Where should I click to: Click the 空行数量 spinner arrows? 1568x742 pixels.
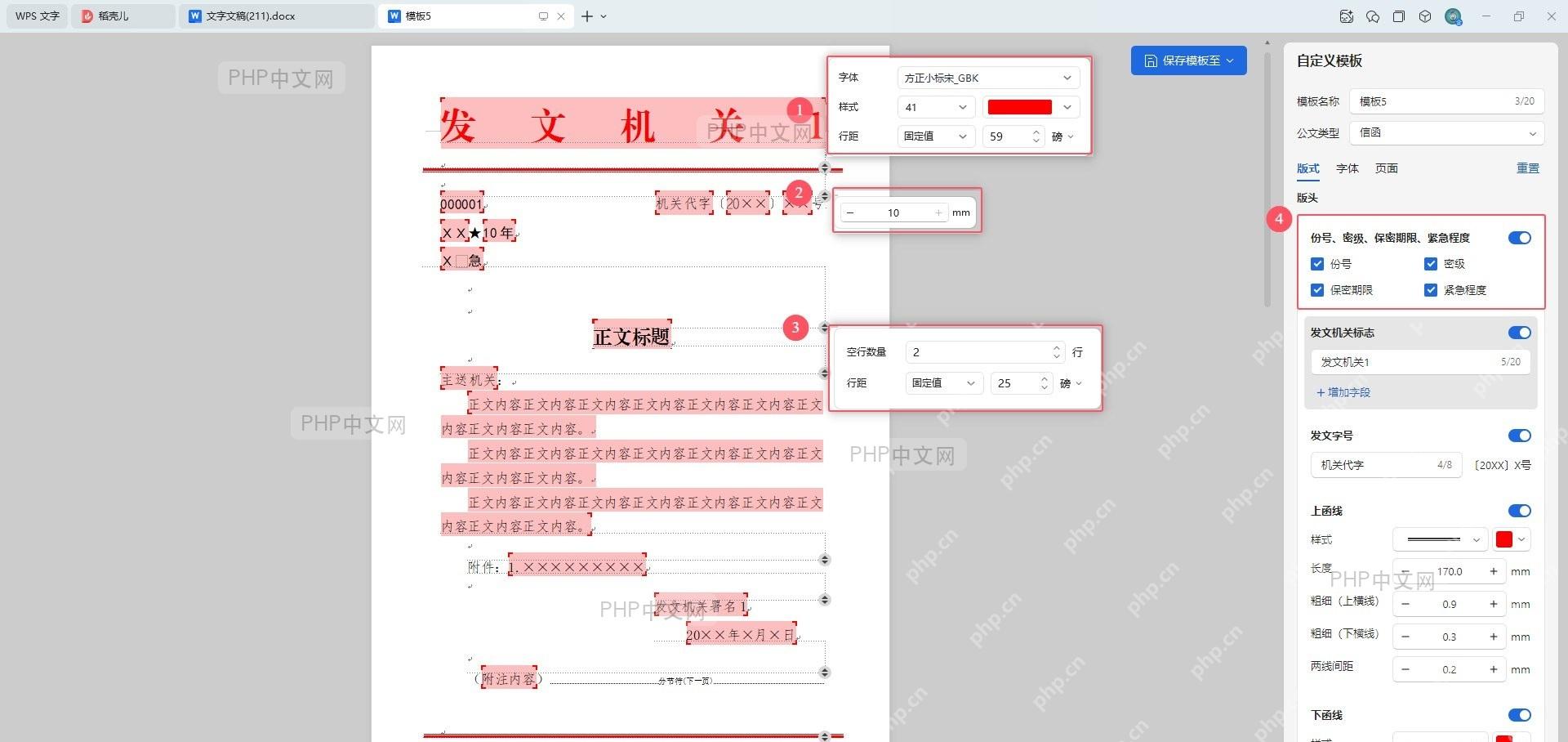click(1057, 352)
